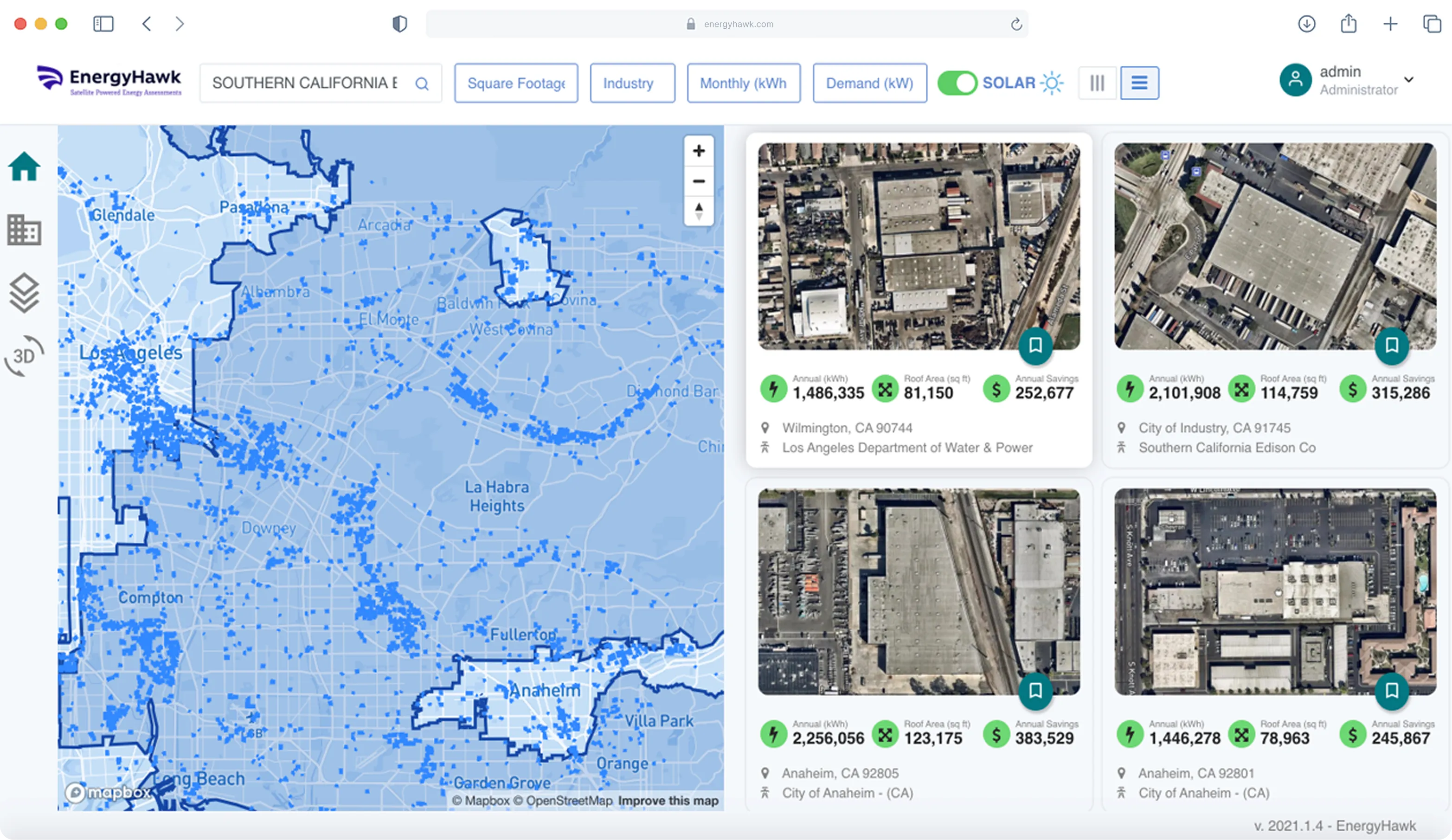Open the Industry filter dropdown
Image resolution: width=1452 pixels, height=840 pixels.
click(x=632, y=83)
